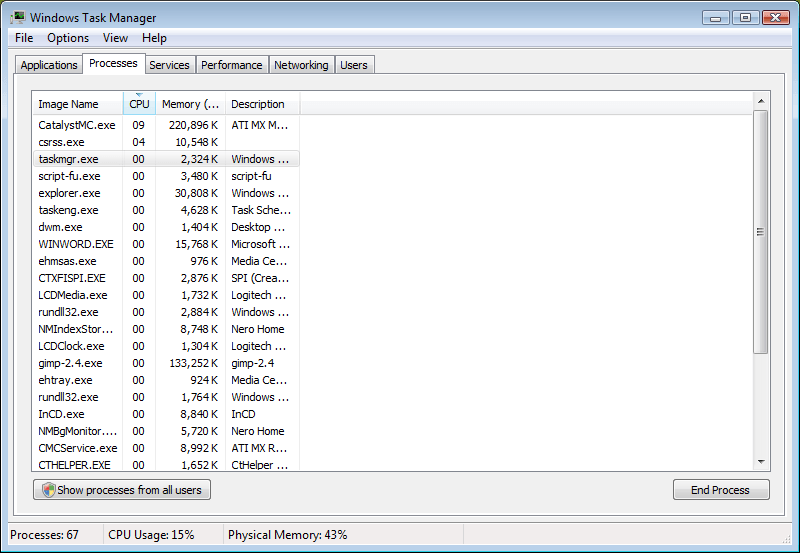Click CPU Usage: 15% in status bar
The image size is (800, 553).
tap(151, 535)
